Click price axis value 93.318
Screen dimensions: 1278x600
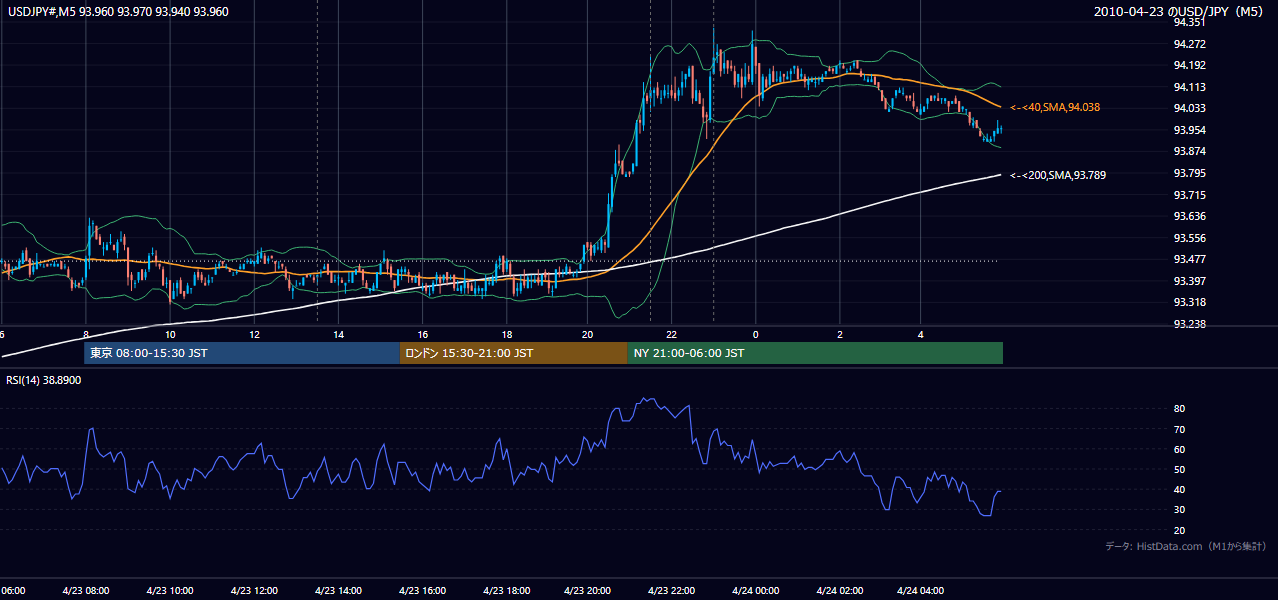pos(1188,302)
